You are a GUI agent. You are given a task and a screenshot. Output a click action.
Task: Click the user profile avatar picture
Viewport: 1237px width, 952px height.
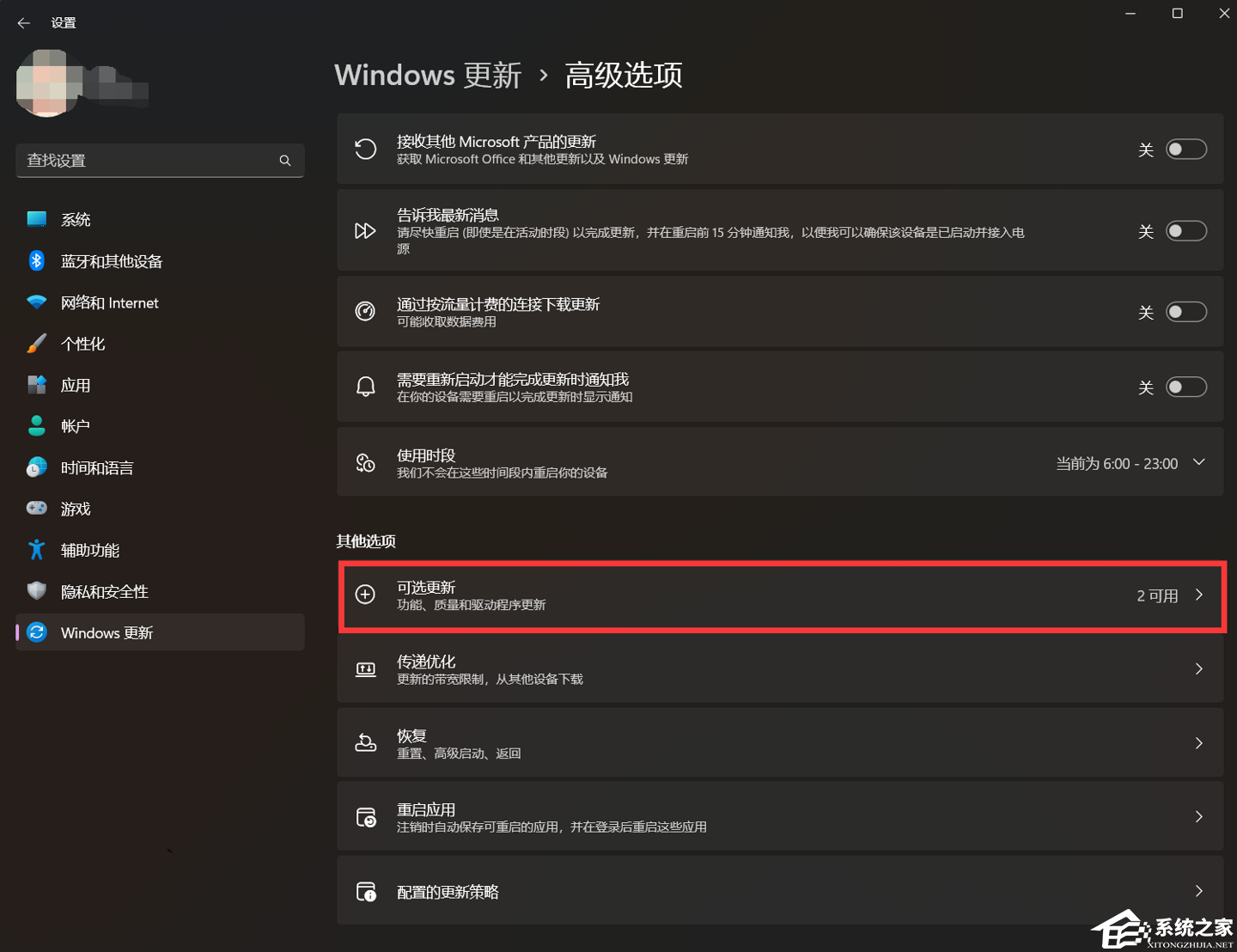click(x=49, y=83)
